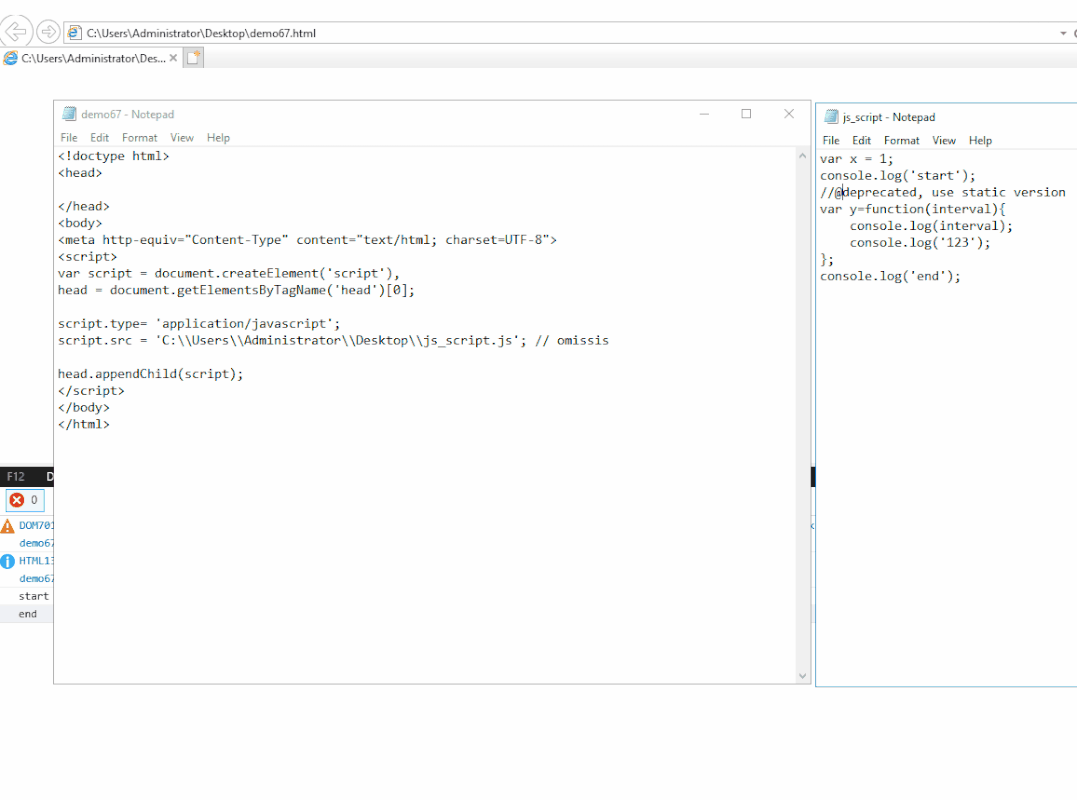Open the DOM7011 warning code link
This screenshot has width=1077, height=800.
coord(36,525)
